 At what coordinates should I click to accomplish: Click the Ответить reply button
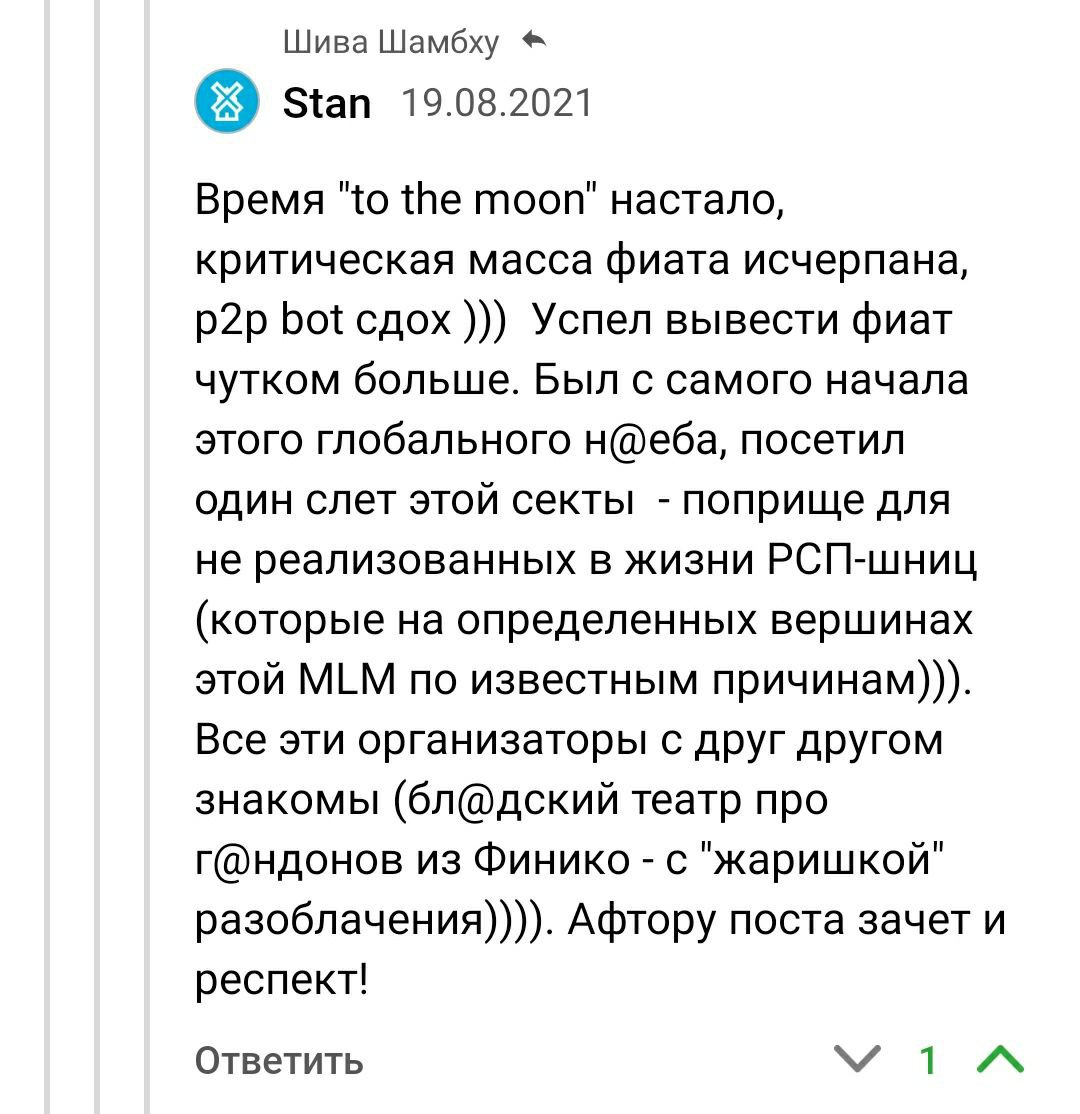point(279,1061)
